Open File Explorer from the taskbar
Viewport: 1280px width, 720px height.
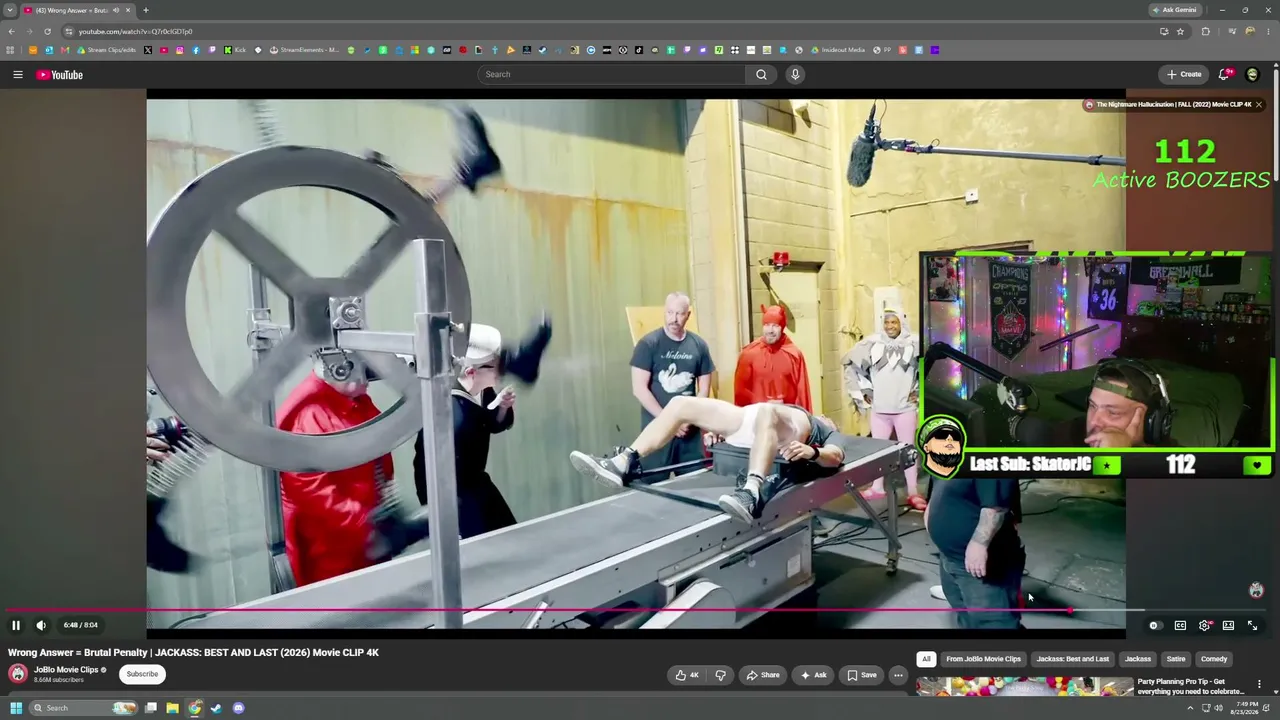172,708
